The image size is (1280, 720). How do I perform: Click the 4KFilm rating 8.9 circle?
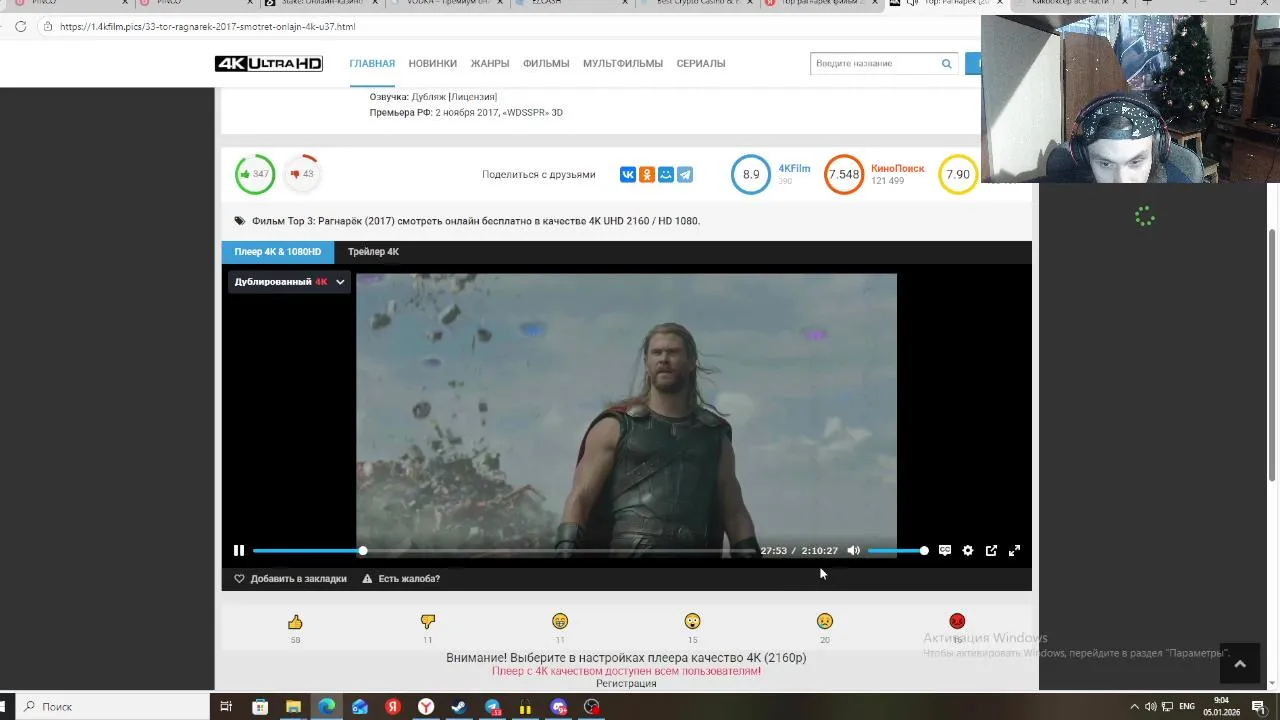[x=751, y=174]
